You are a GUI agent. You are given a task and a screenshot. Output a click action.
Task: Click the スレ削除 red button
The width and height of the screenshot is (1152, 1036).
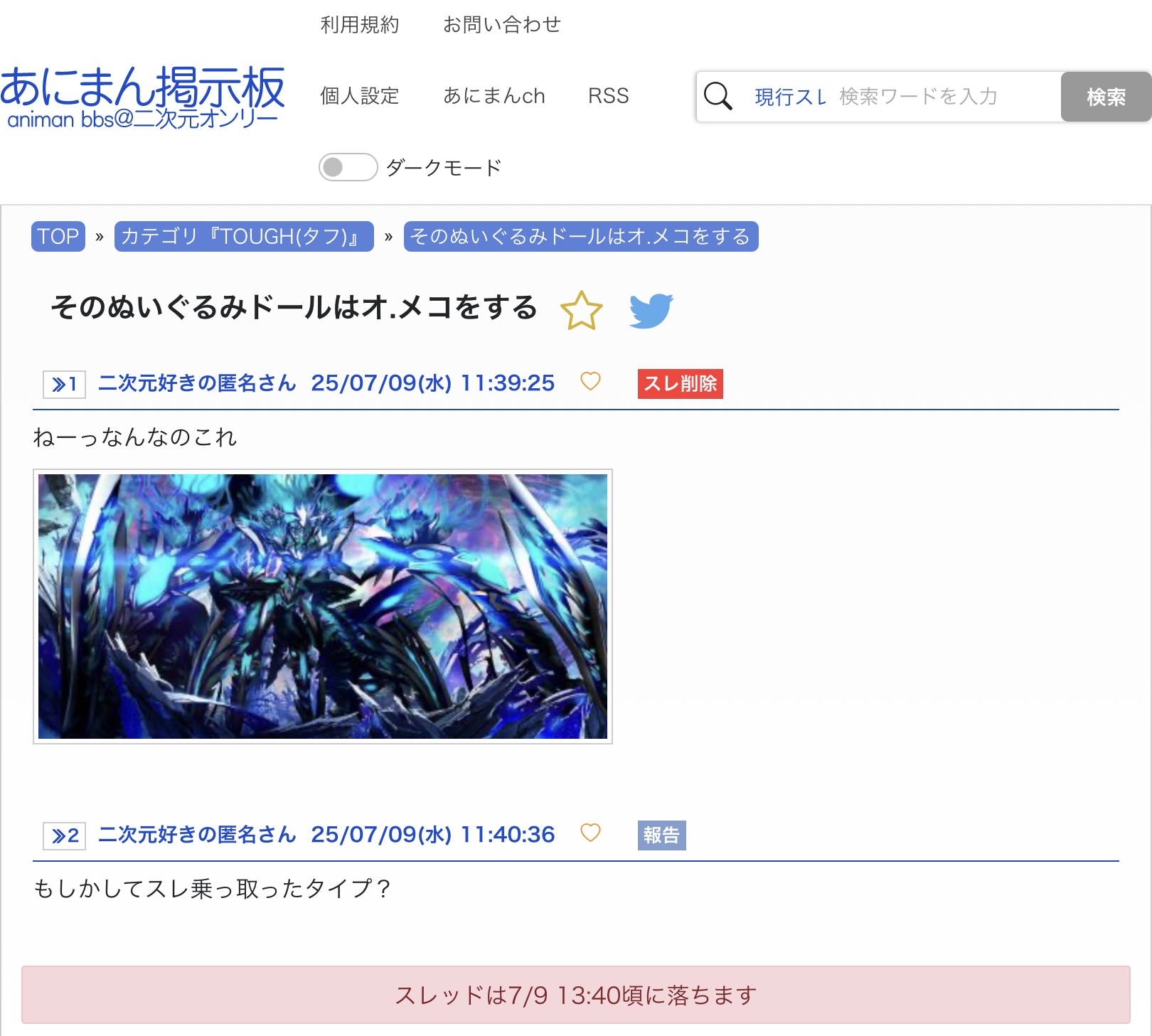681,384
